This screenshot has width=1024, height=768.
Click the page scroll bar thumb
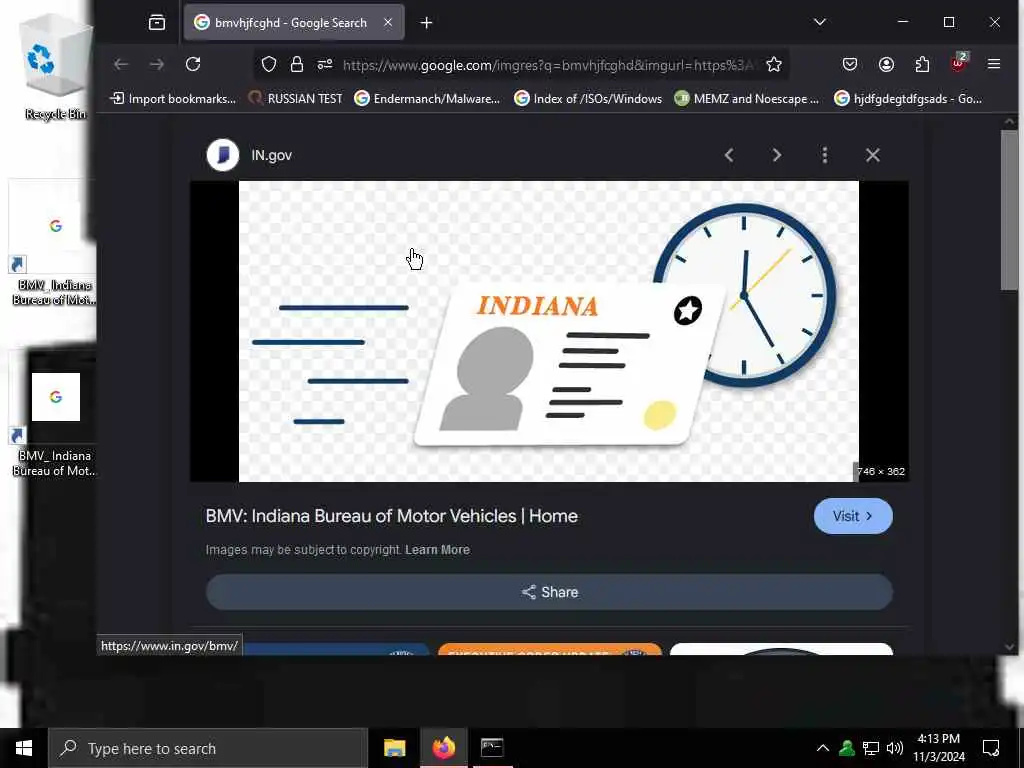[x=1010, y=209]
